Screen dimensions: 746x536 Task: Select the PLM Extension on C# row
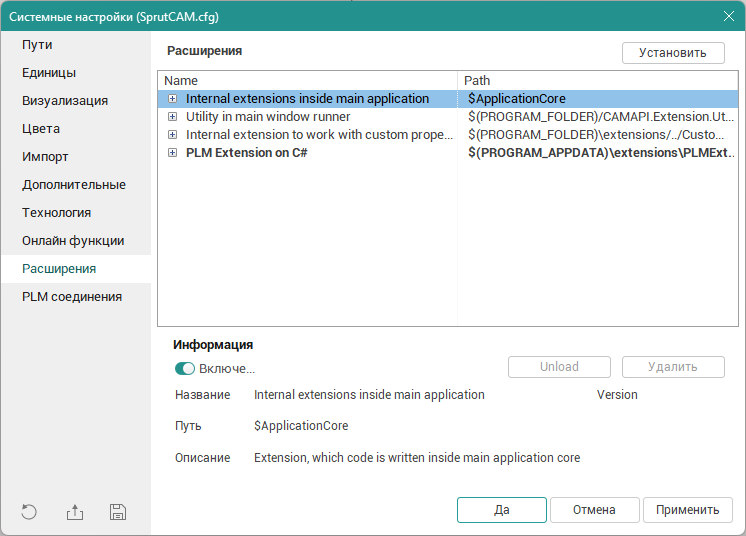(246, 153)
